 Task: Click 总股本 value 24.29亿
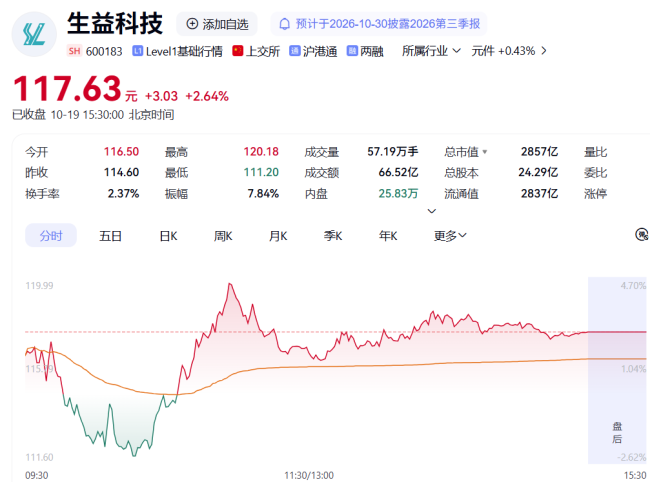[x=538, y=172]
